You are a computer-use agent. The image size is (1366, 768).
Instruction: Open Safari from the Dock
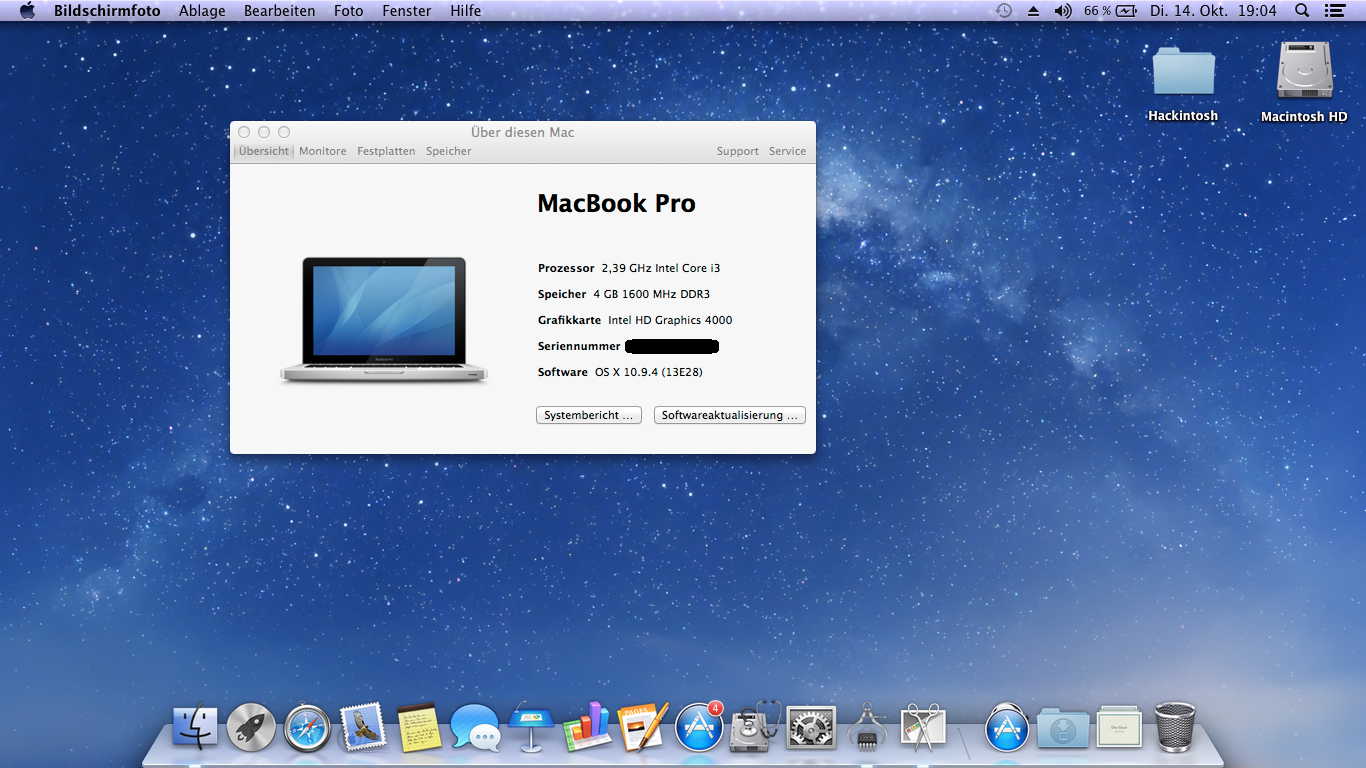pos(307,727)
